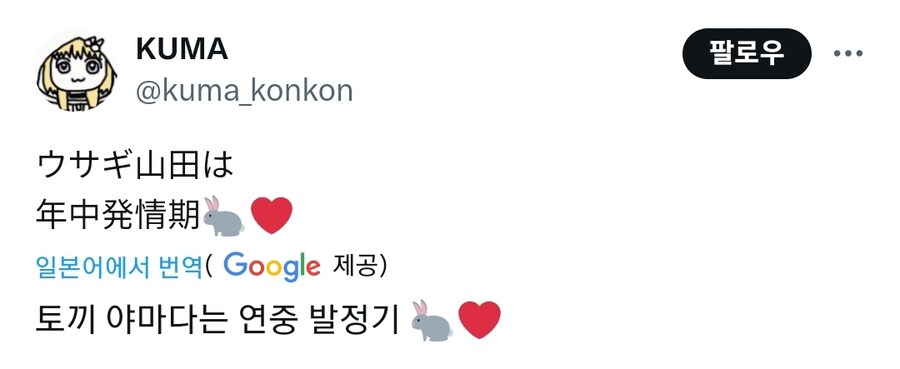Click the red heart in the Japanese text

(x=271, y=216)
